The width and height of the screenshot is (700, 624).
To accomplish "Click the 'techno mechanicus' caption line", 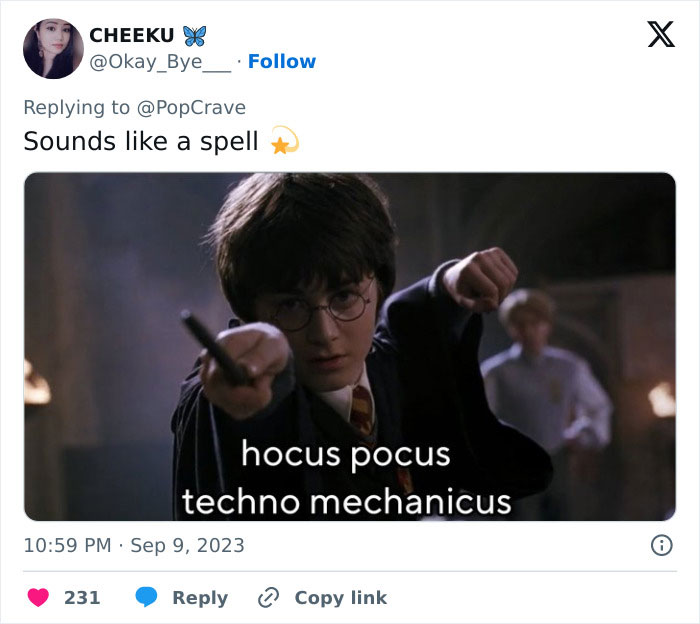I will [346, 502].
